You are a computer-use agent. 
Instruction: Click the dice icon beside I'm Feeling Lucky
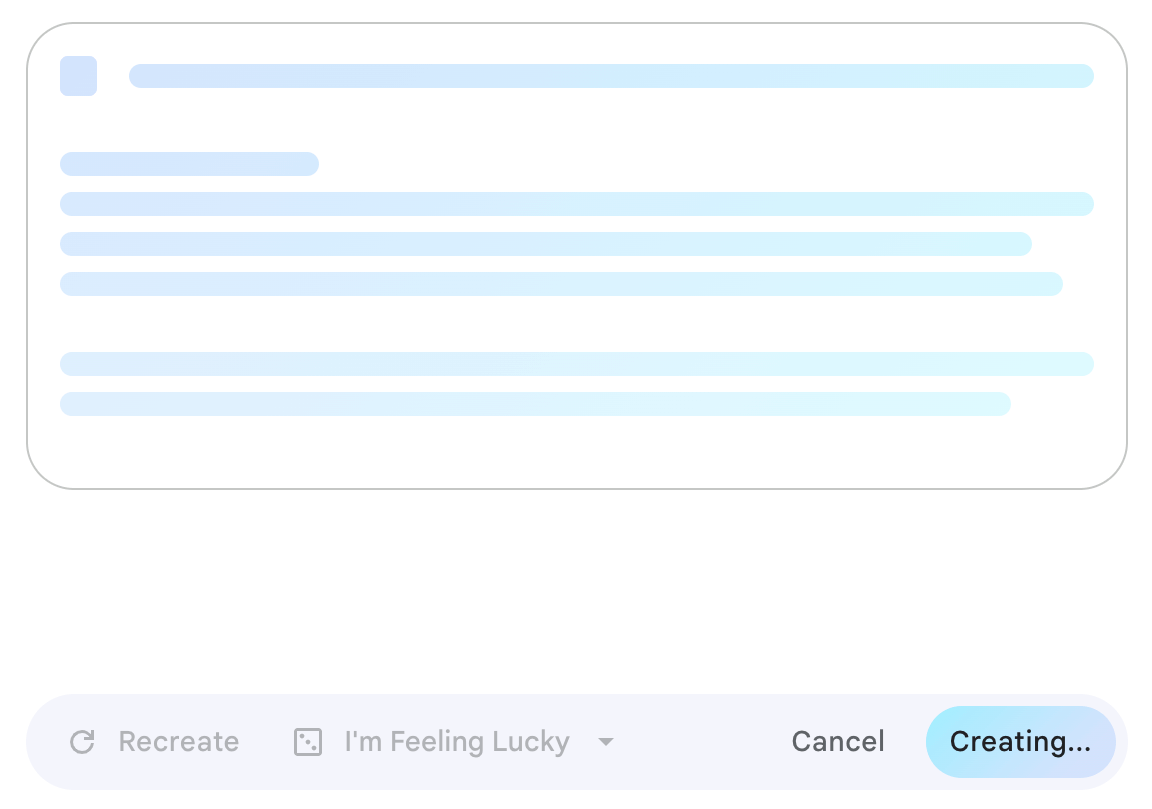pos(307,742)
